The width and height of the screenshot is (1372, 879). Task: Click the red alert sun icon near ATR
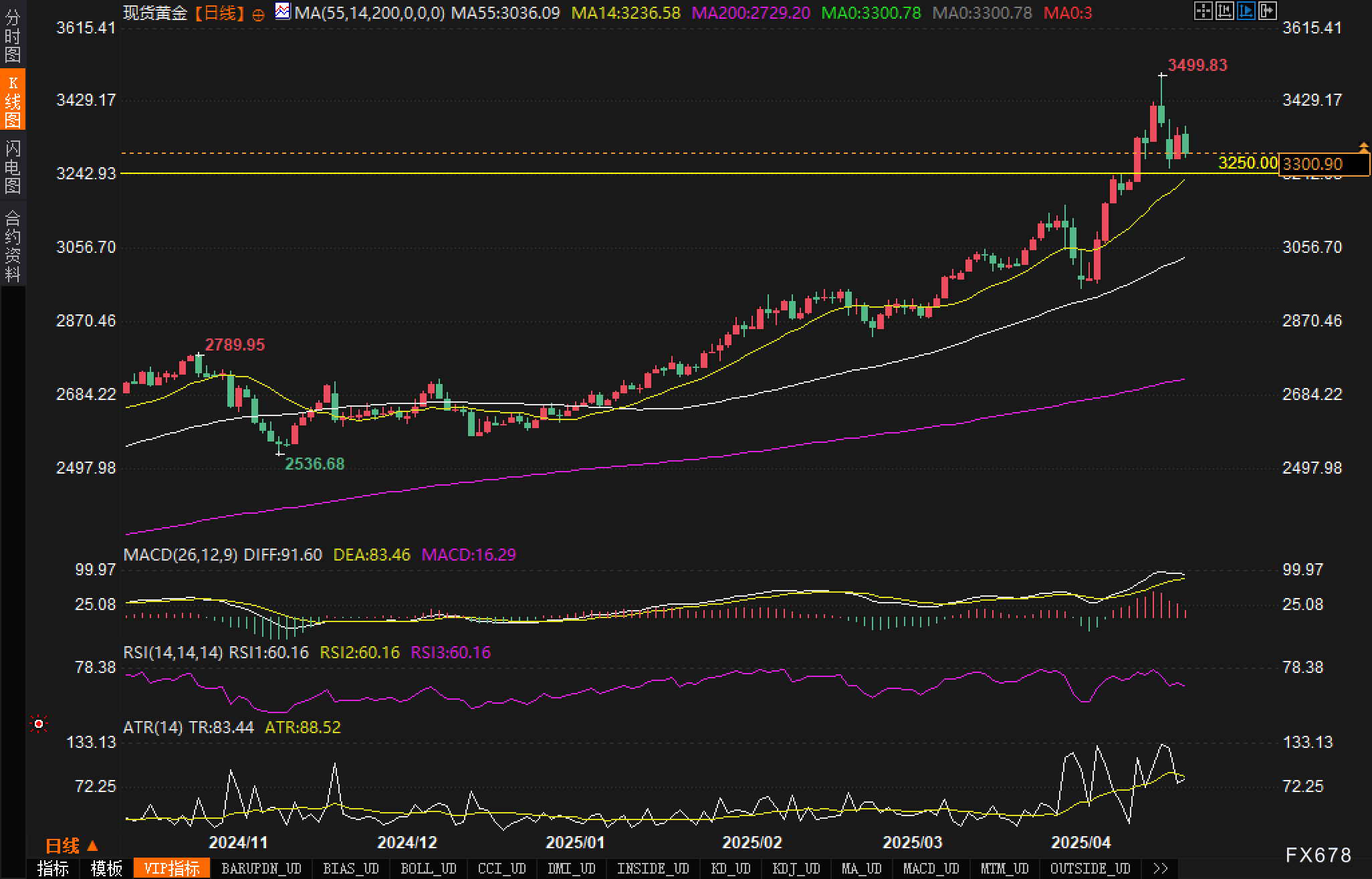pos(39,724)
